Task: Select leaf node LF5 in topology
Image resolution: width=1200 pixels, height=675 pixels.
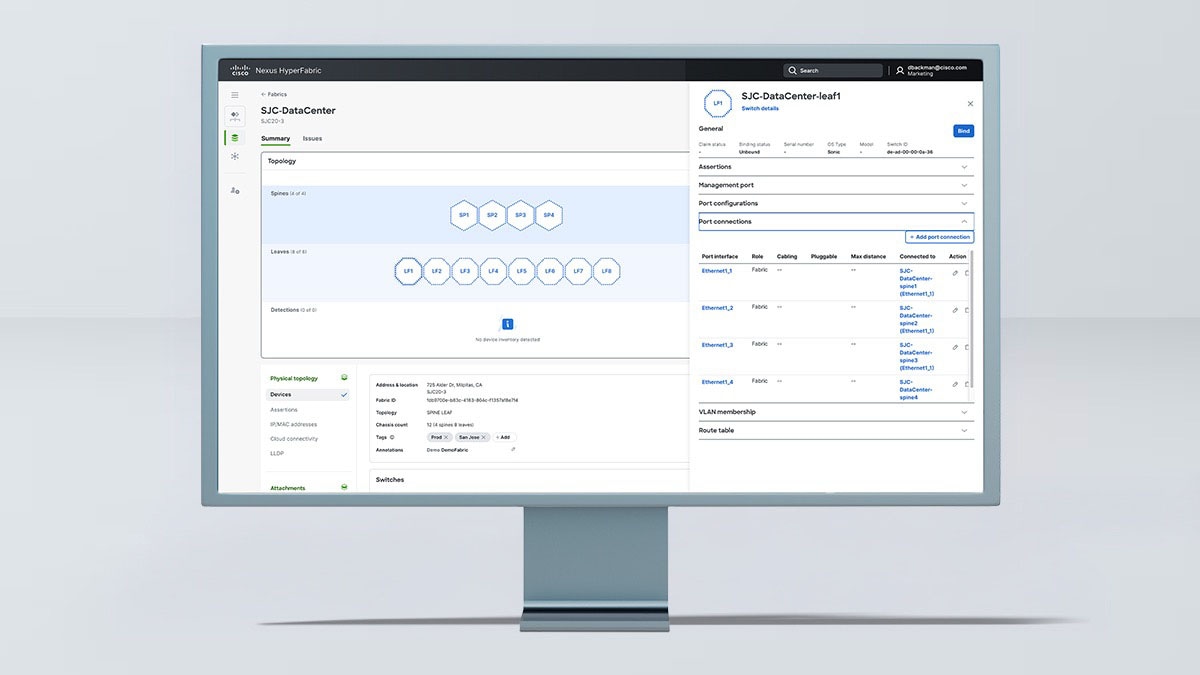Action: tap(520, 271)
